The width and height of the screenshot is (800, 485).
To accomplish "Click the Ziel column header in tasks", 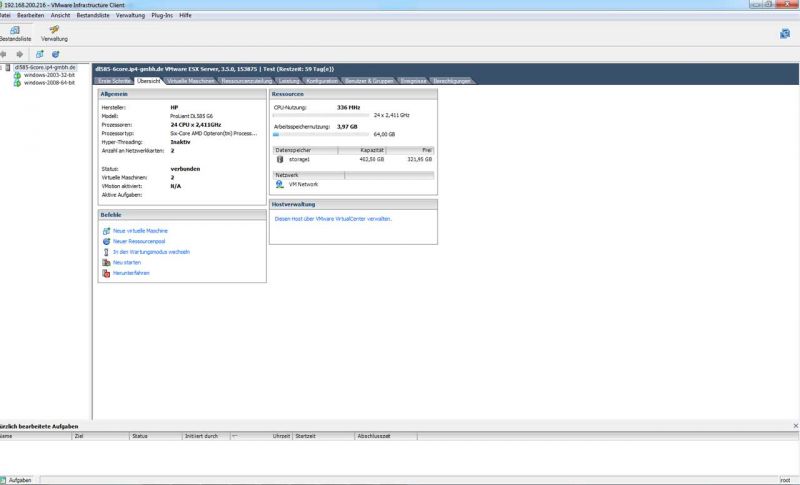I will pos(101,436).
